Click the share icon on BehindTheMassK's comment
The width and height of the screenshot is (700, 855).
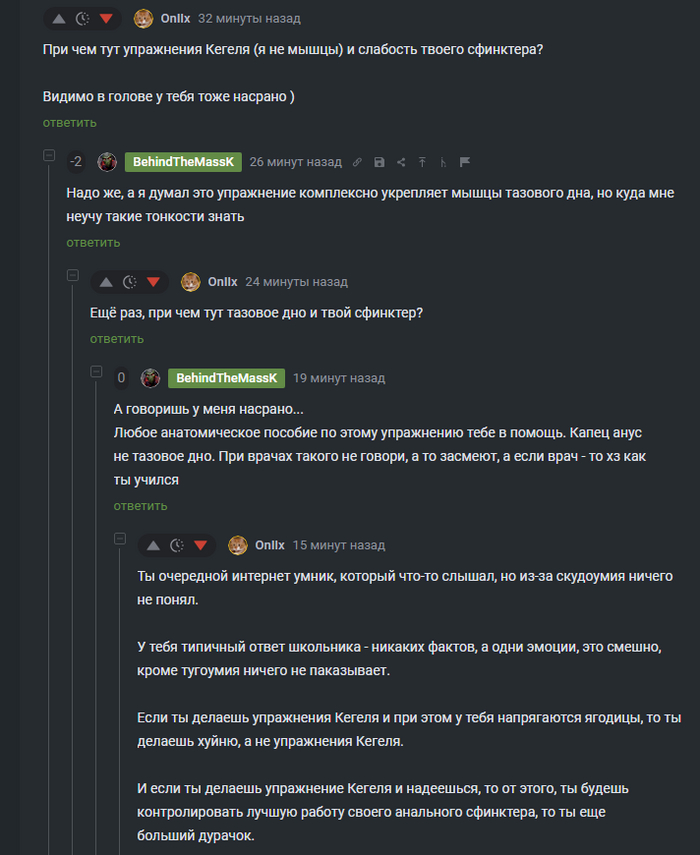point(401,162)
